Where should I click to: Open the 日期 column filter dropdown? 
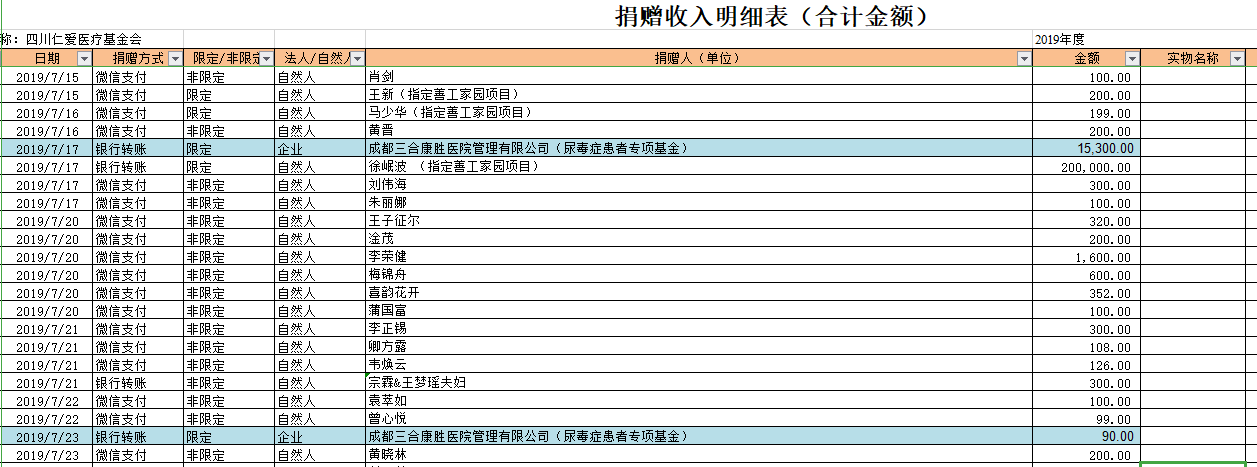(x=84, y=59)
